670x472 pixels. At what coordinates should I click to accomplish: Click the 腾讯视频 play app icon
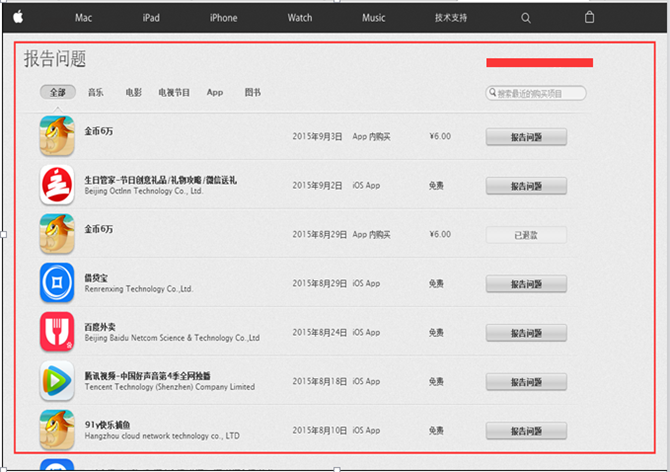point(57,381)
